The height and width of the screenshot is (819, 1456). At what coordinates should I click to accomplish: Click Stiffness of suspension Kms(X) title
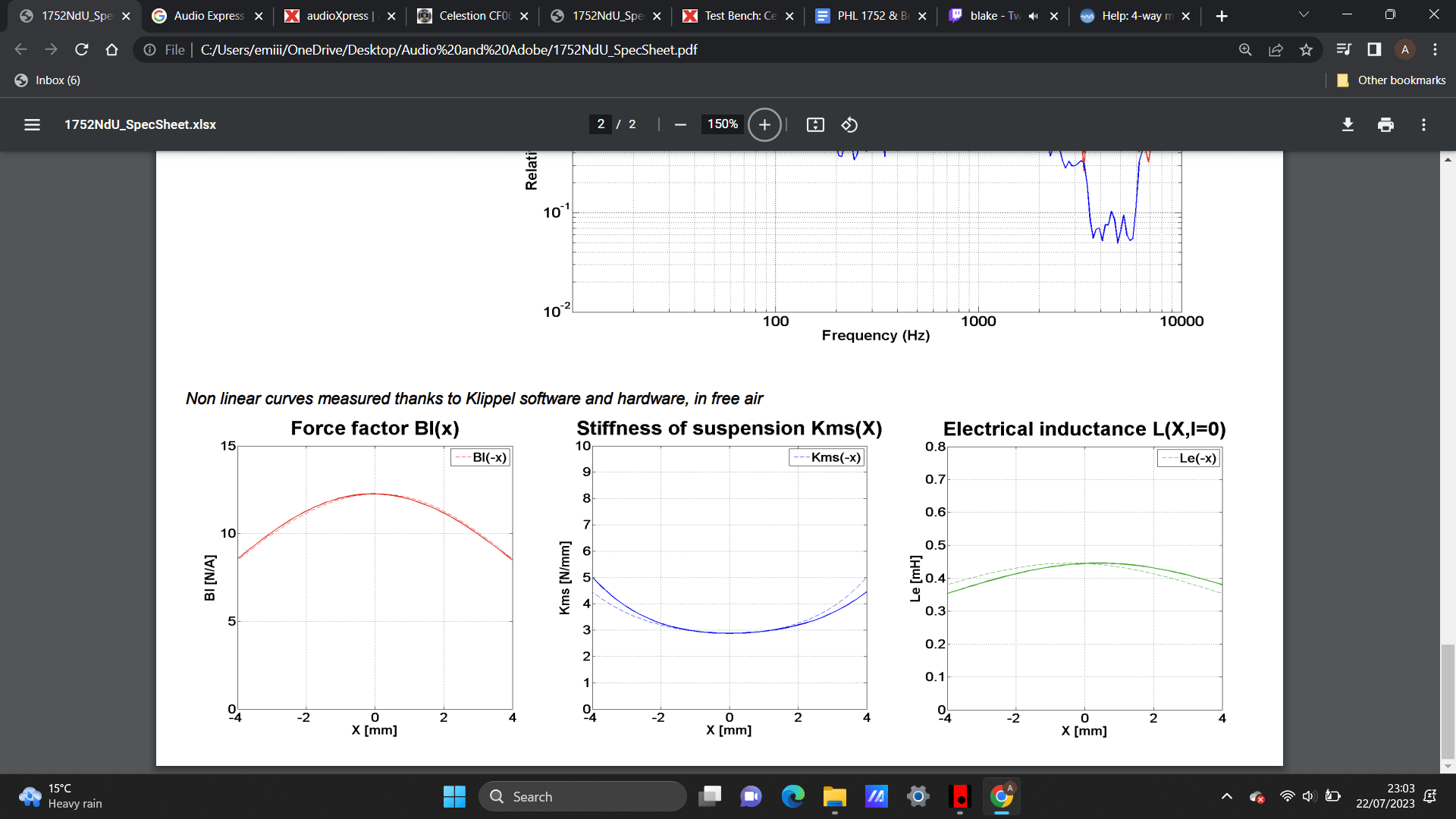click(x=730, y=428)
